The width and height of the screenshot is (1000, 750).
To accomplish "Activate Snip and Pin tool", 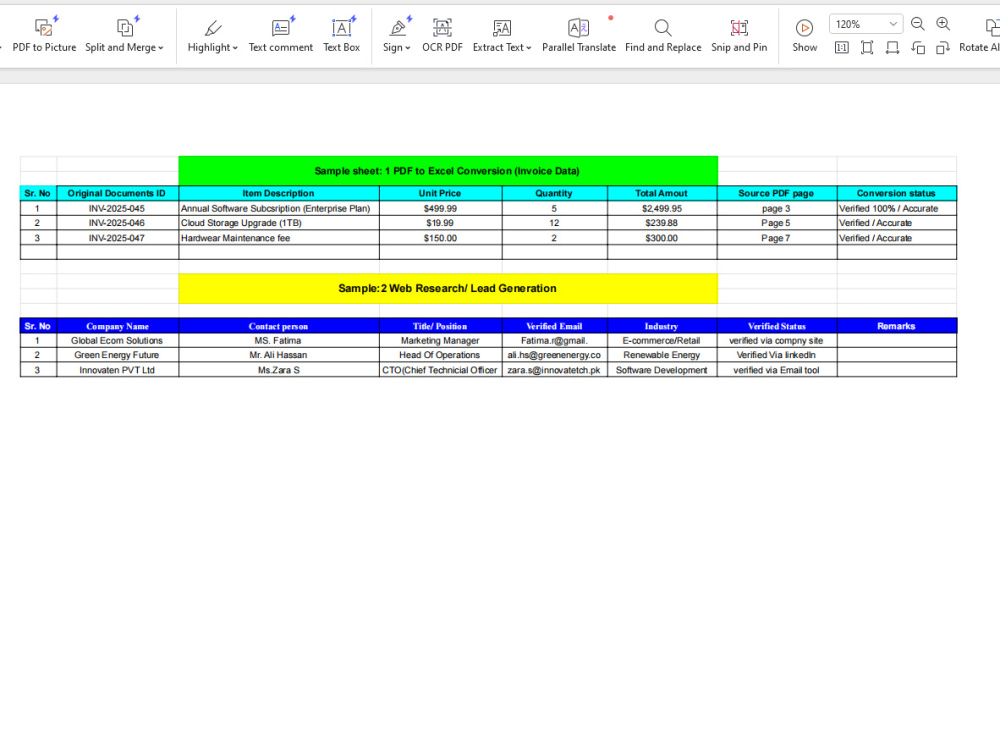I will 739,36.
